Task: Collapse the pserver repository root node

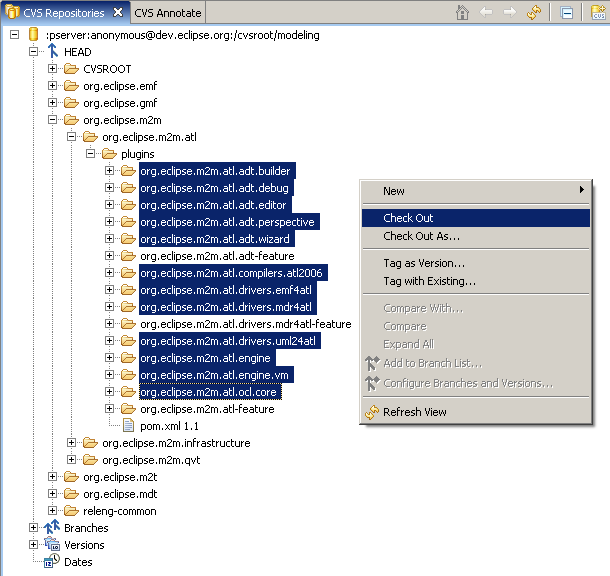Action: click(14, 35)
